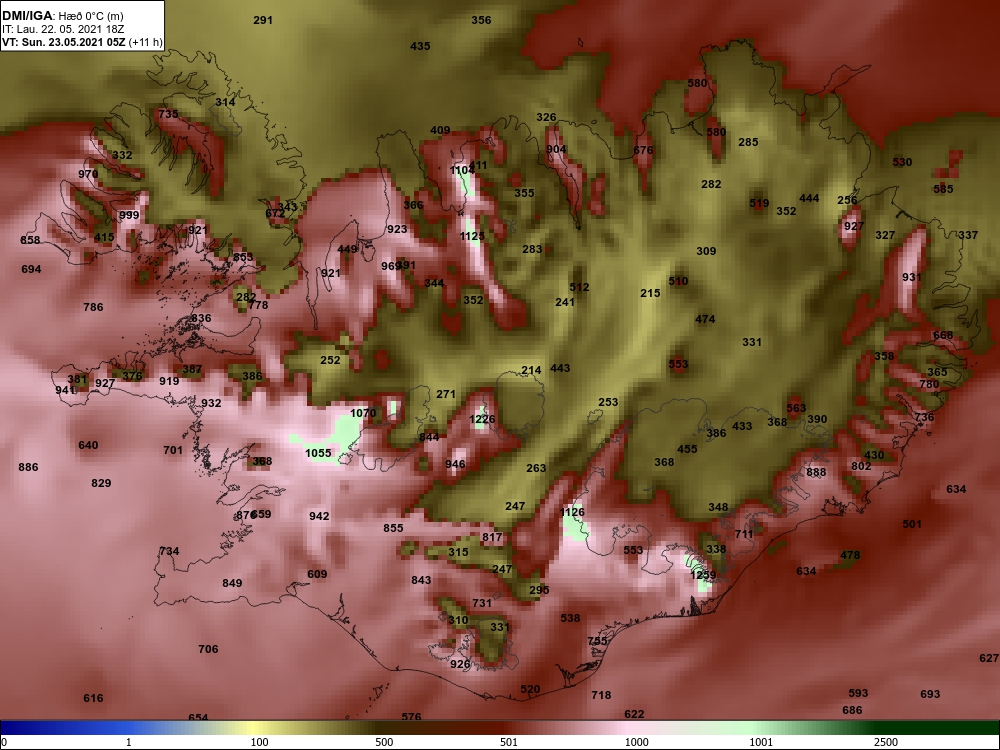Click the map value '931'
1000x750 pixels.
point(912,277)
